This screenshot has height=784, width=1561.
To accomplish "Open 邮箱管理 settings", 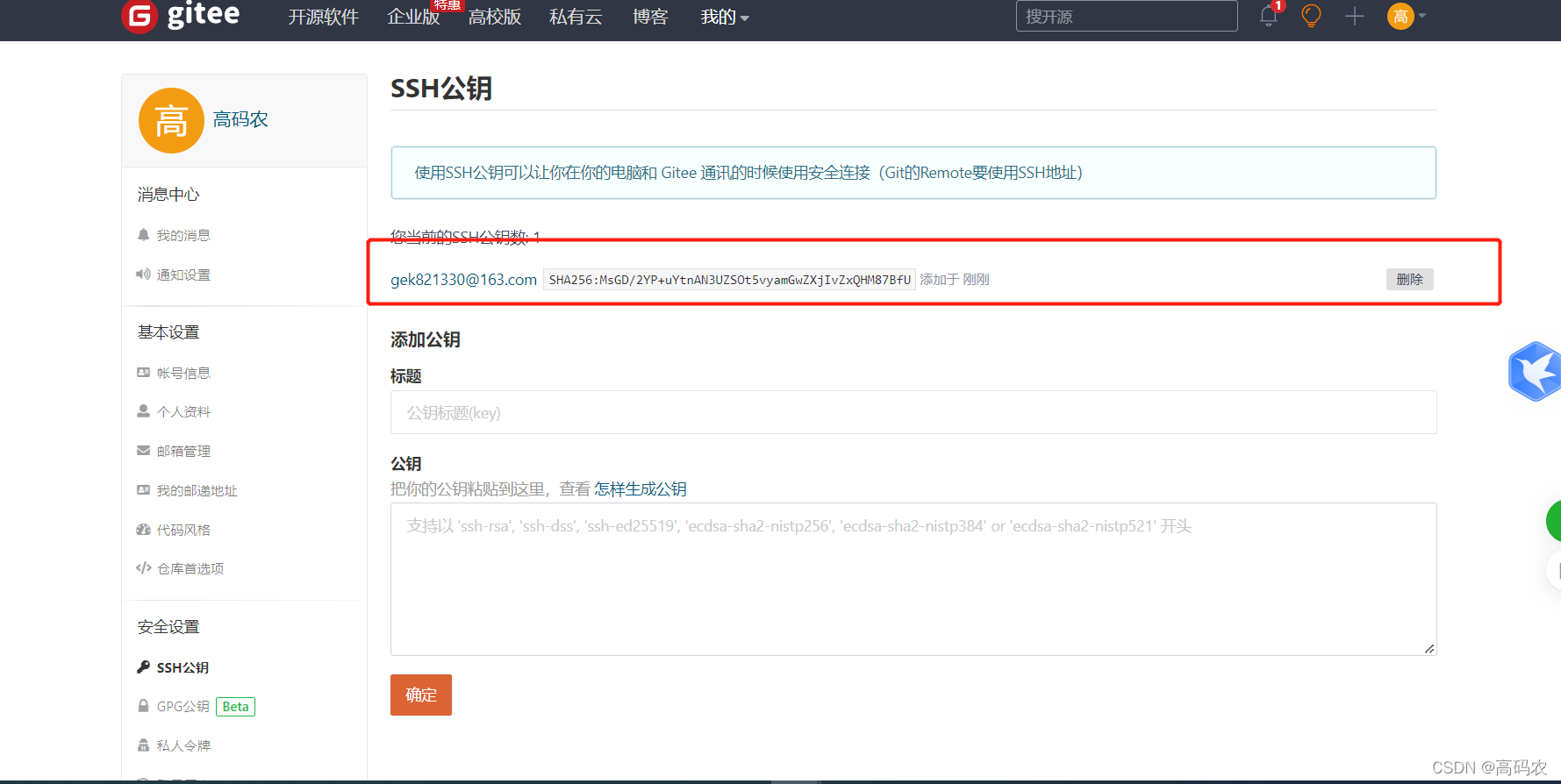I will click(183, 451).
